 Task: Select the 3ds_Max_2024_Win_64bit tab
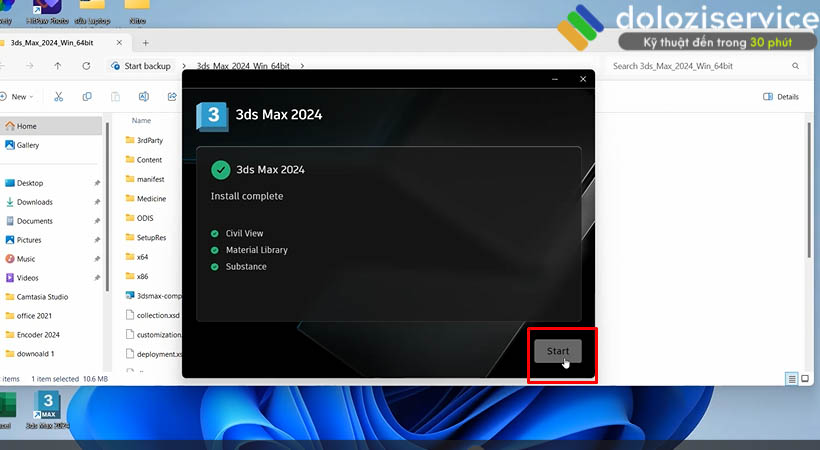click(x=55, y=43)
